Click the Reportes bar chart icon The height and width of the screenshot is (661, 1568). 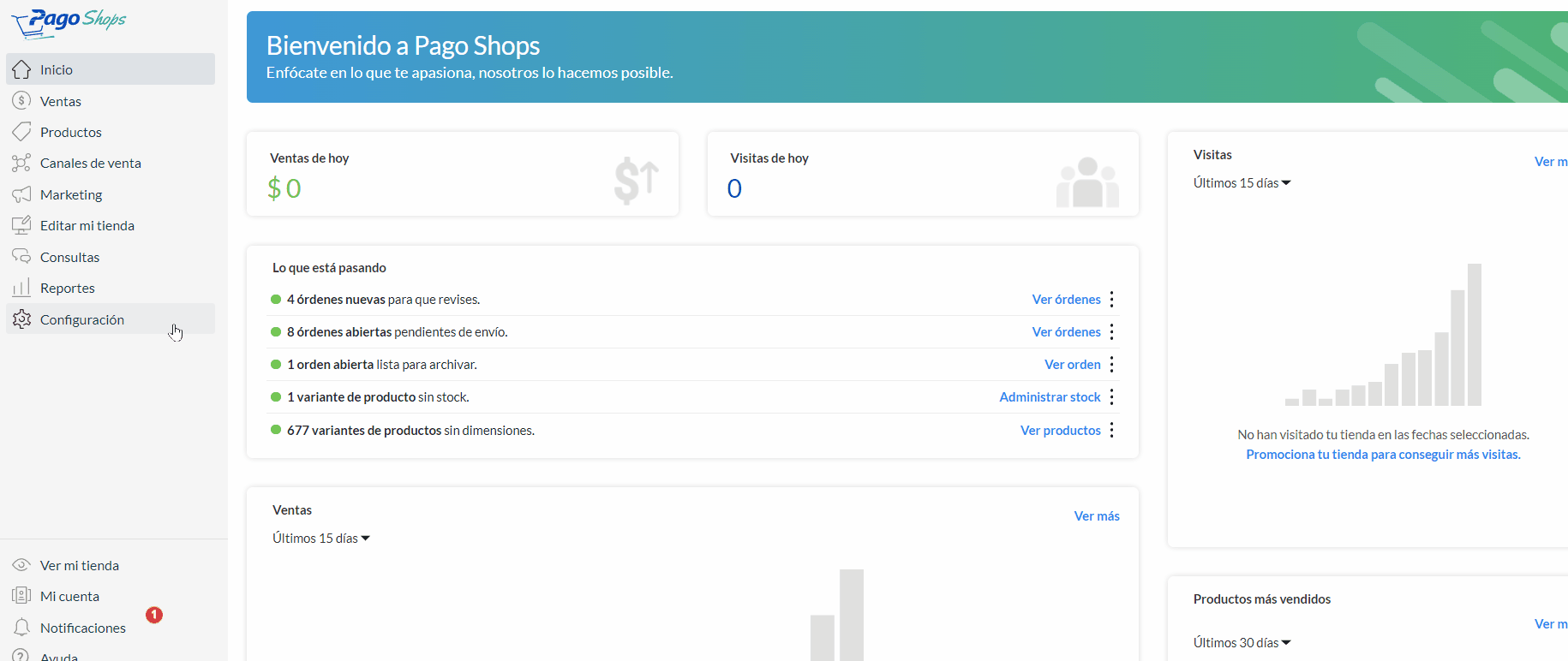(x=21, y=288)
